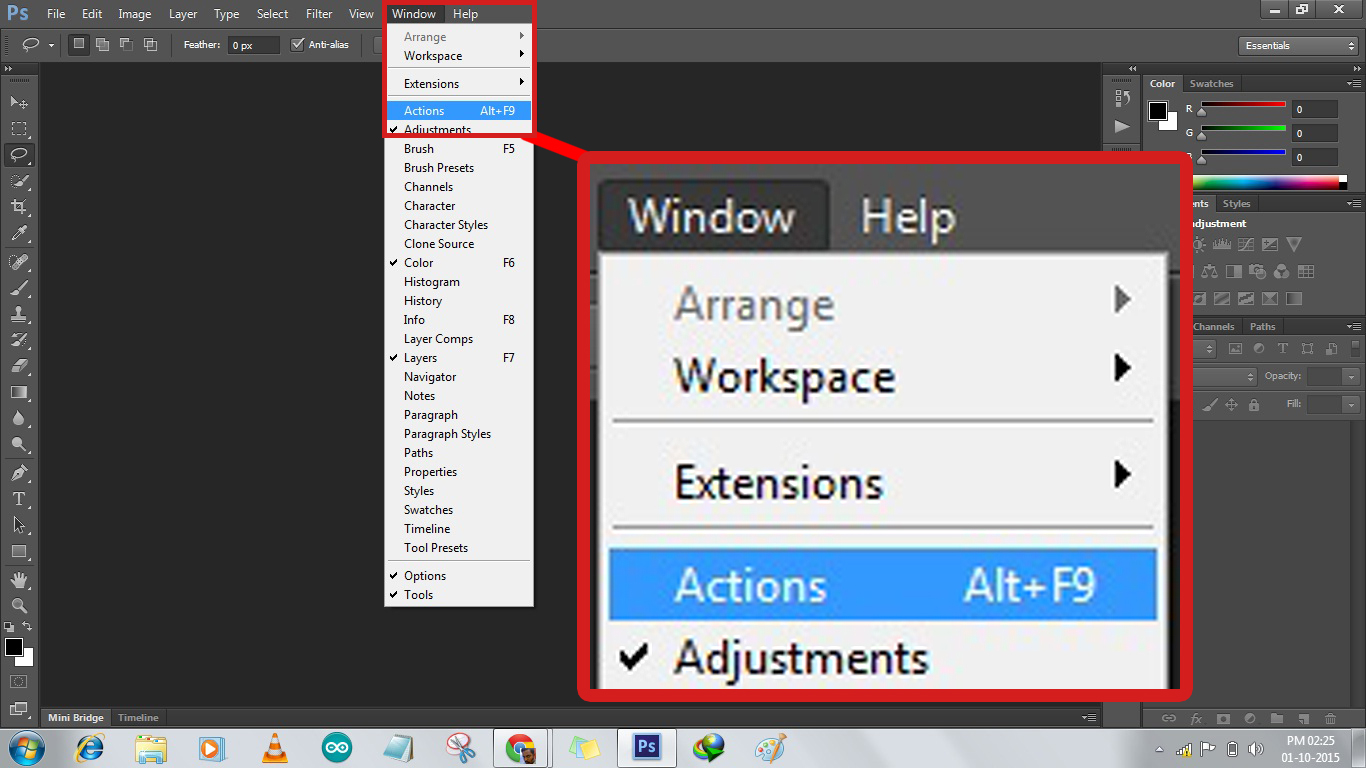Select the Rectangular Marquee tool

tap(19, 129)
